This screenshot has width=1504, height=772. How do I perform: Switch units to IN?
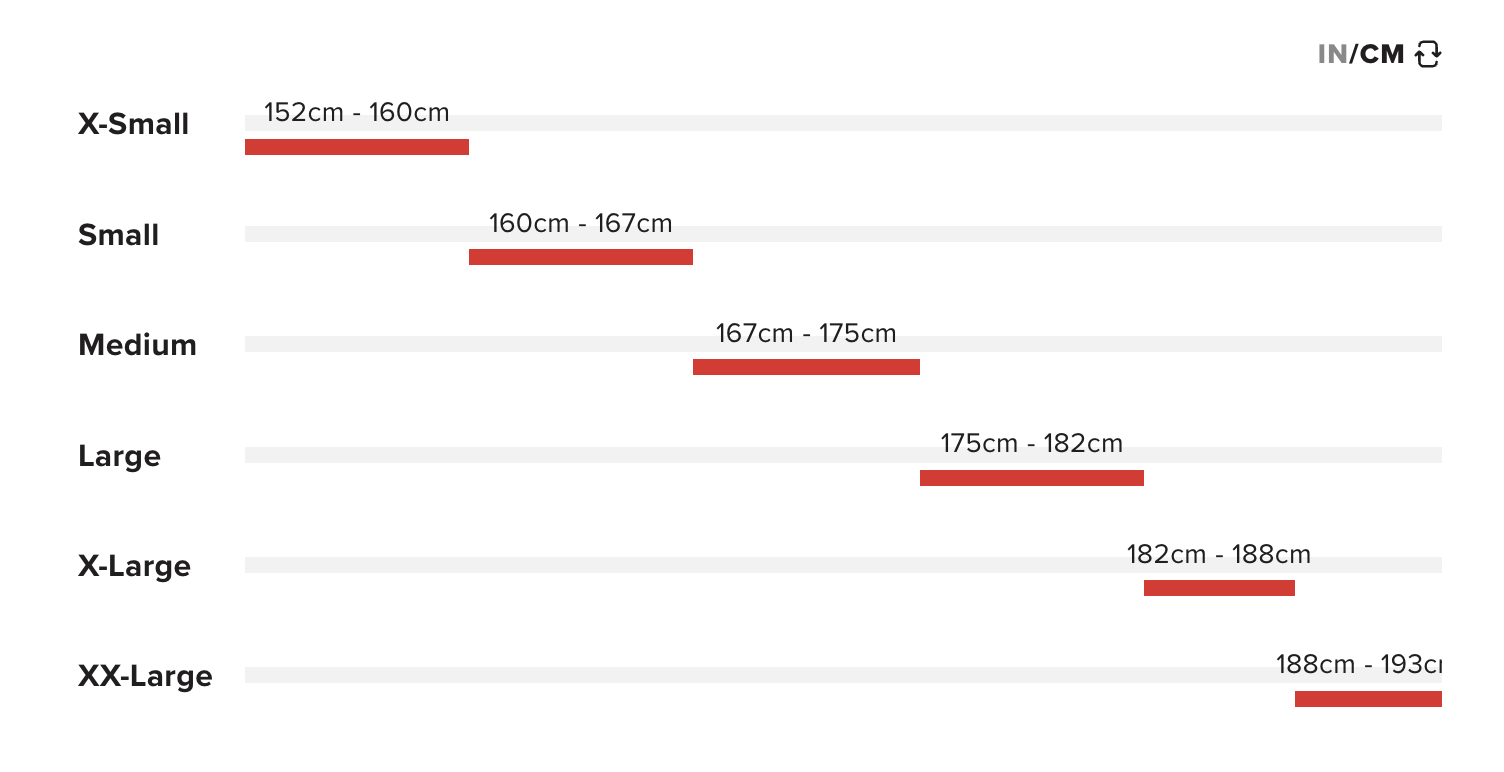(1332, 54)
